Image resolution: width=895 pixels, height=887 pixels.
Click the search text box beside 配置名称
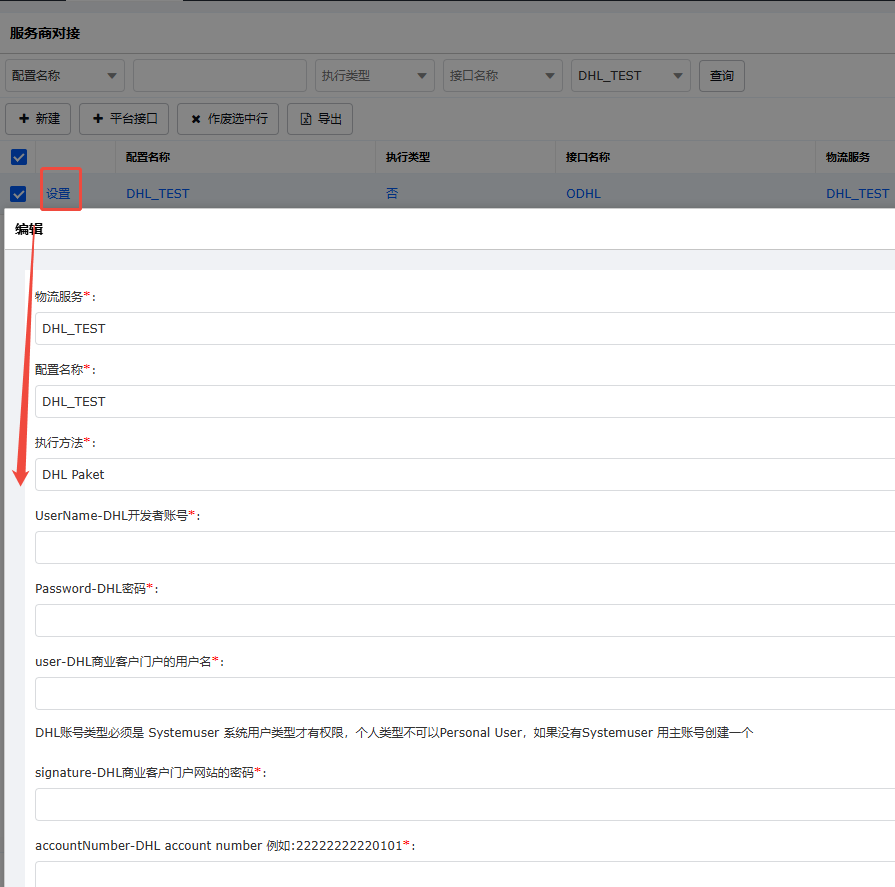(x=220, y=76)
